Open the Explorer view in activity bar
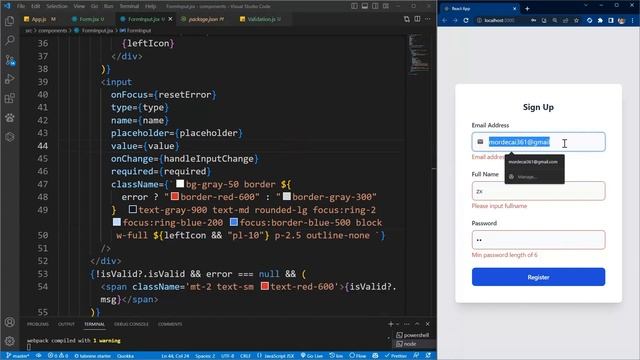The height and width of the screenshot is (360, 640). (10, 21)
